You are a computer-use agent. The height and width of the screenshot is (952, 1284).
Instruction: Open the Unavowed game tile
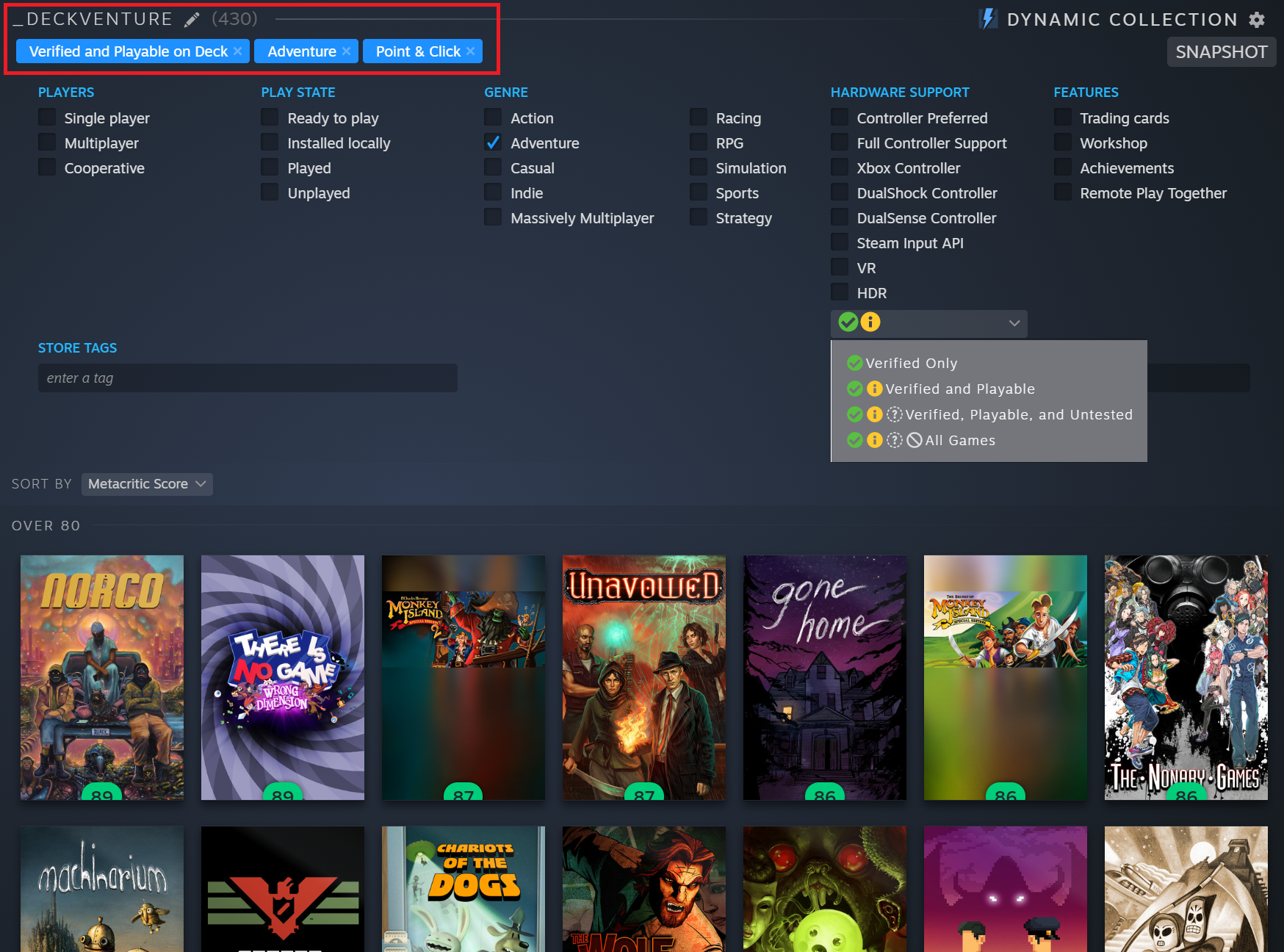click(x=644, y=677)
